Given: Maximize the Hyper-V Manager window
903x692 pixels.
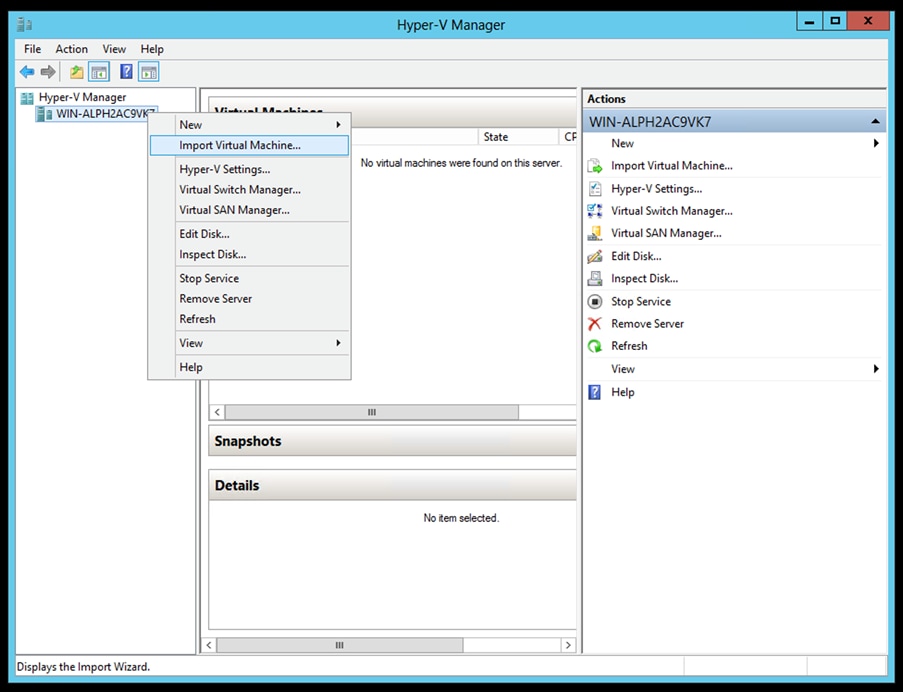Looking at the screenshot, I should click(835, 22).
